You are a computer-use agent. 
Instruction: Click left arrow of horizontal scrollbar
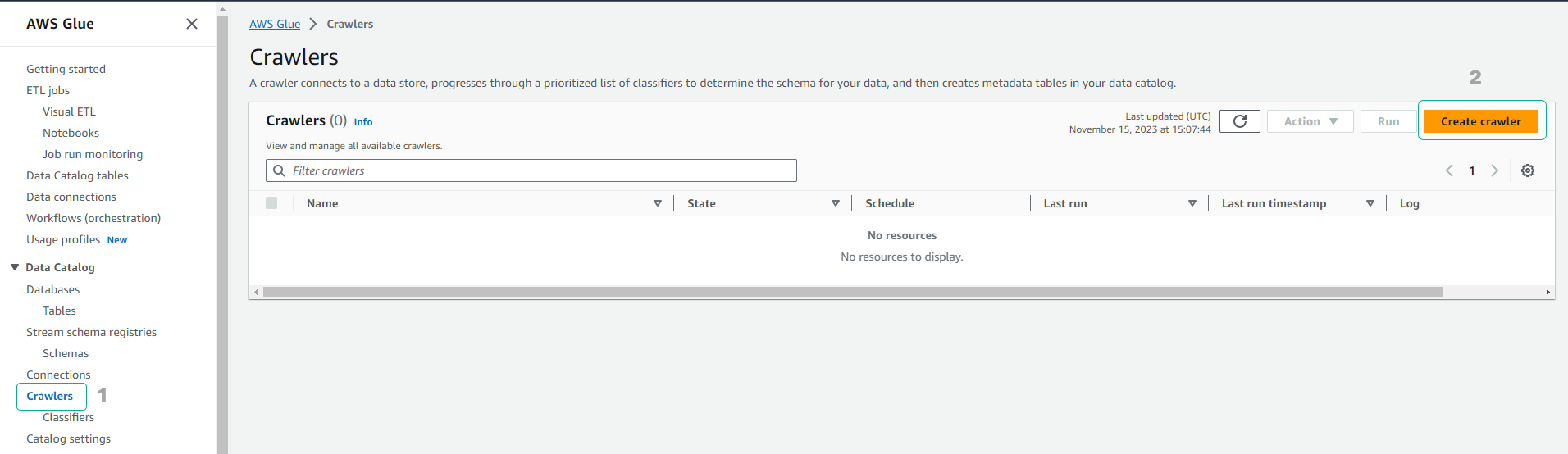pos(256,292)
